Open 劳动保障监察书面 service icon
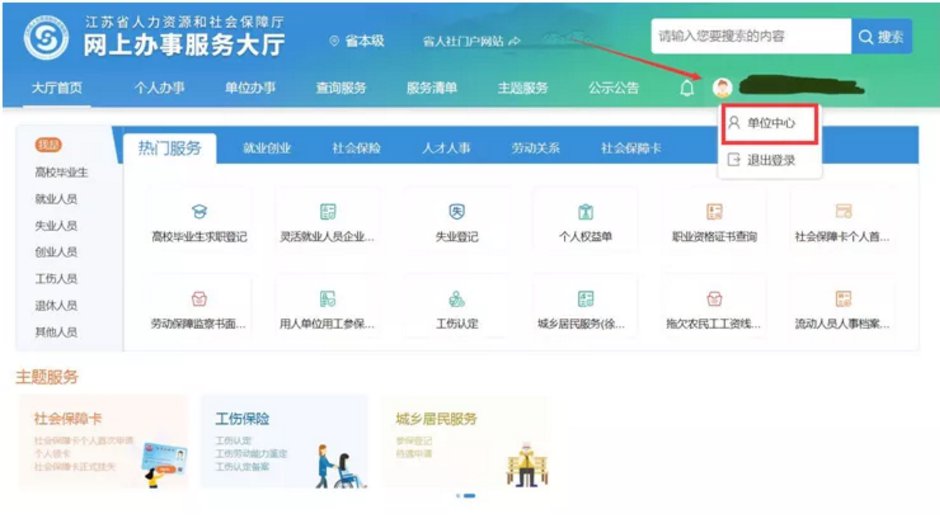 [198, 299]
